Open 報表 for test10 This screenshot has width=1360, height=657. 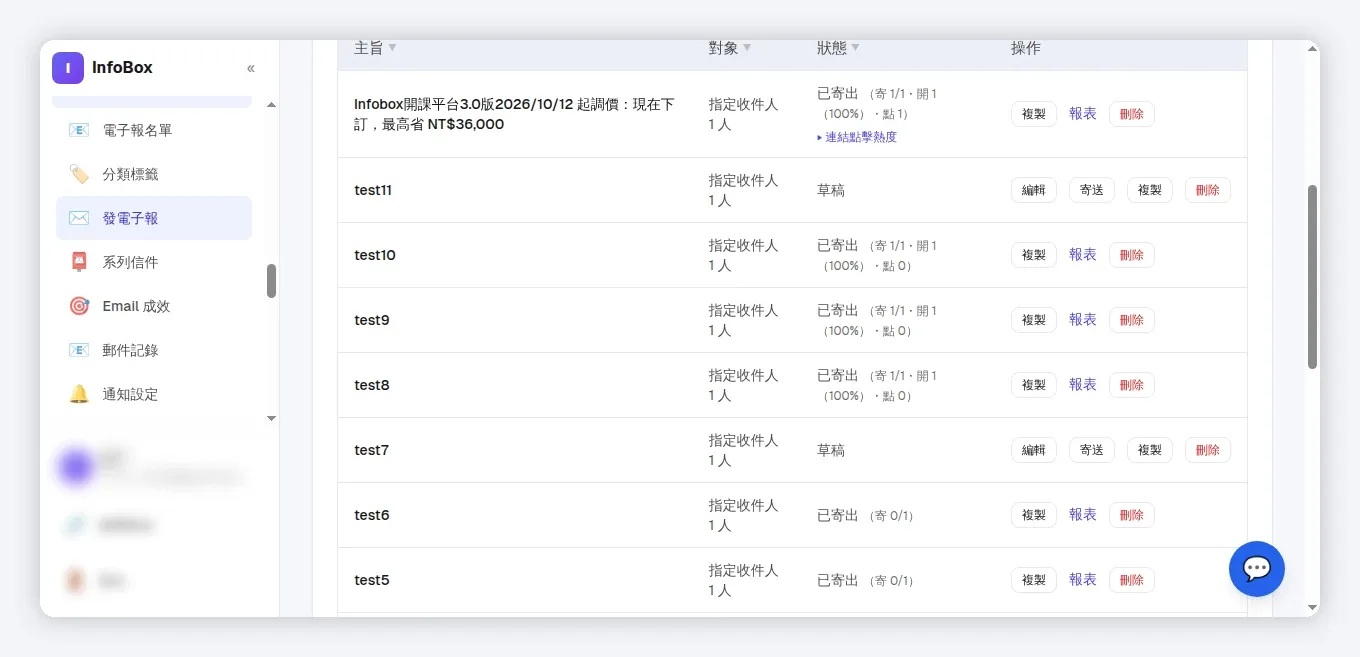(x=1083, y=255)
